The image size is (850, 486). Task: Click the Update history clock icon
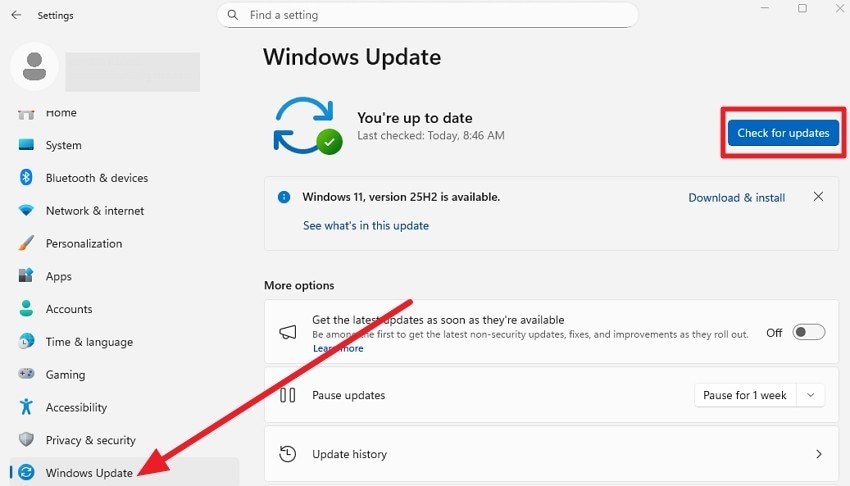[x=287, y=454]
